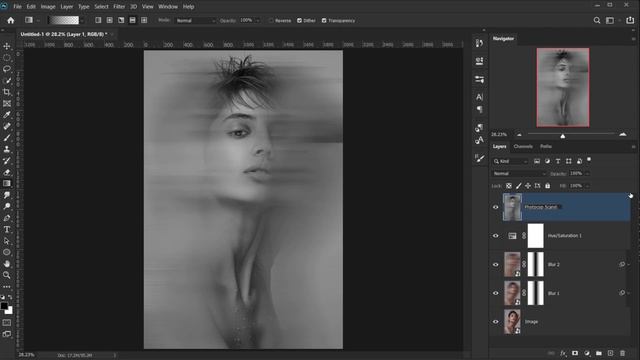Click the share document icon
640x360 pixels.
(630, 20)
